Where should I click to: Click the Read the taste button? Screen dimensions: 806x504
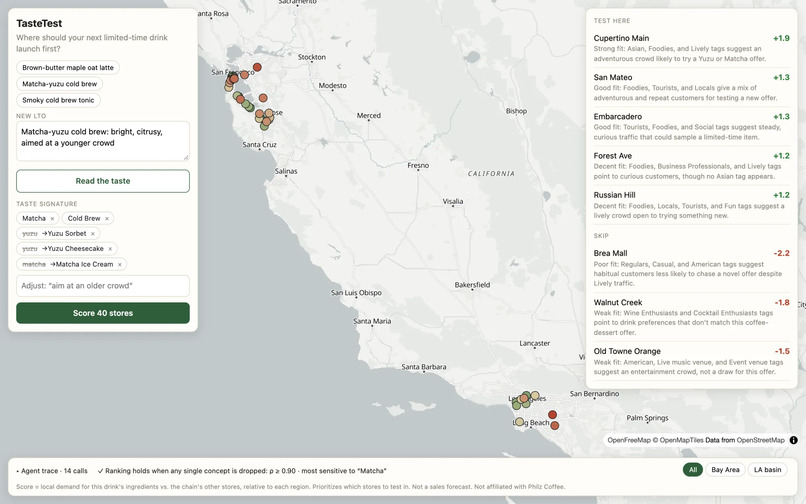coord(103,181)
